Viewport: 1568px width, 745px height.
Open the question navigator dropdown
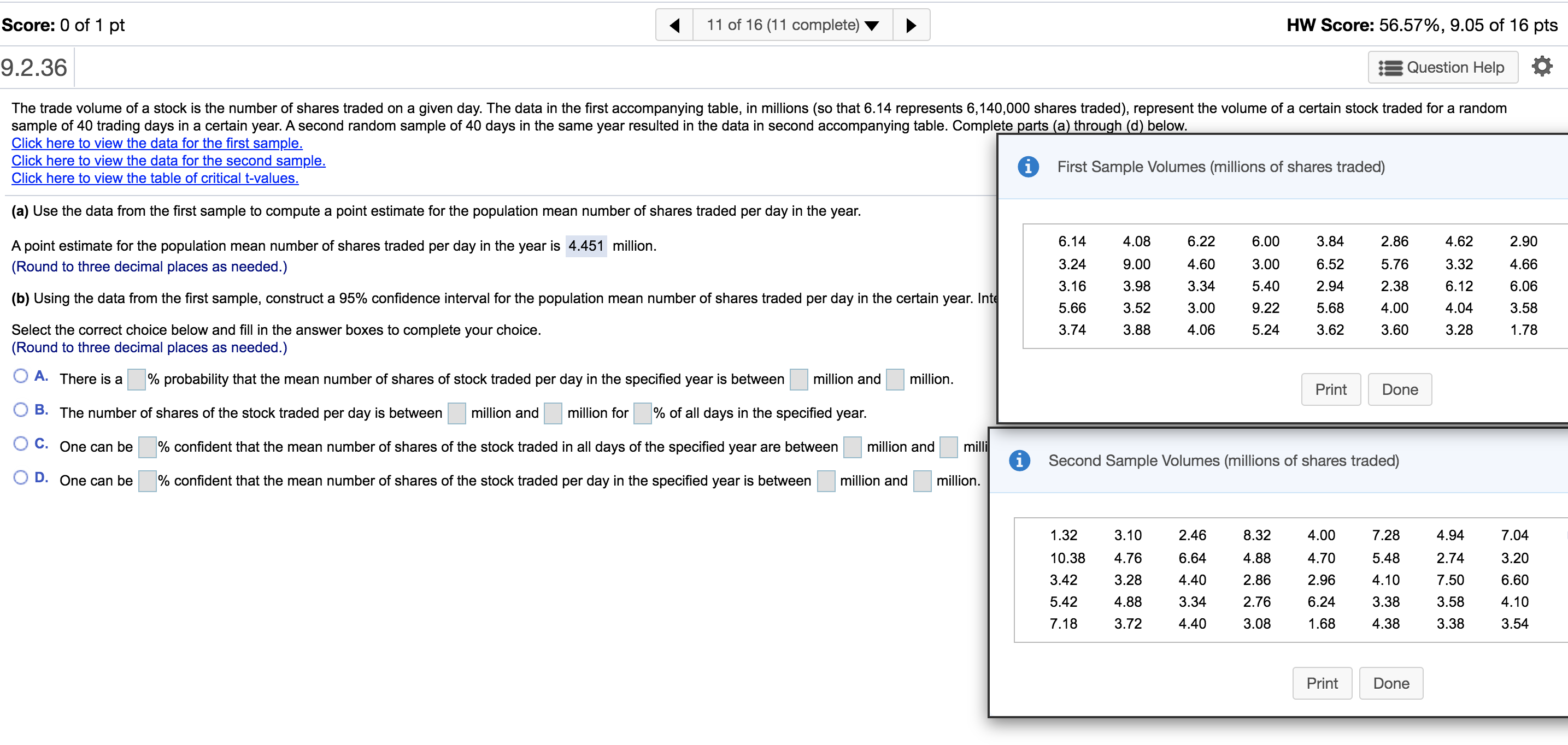[872, 25]
